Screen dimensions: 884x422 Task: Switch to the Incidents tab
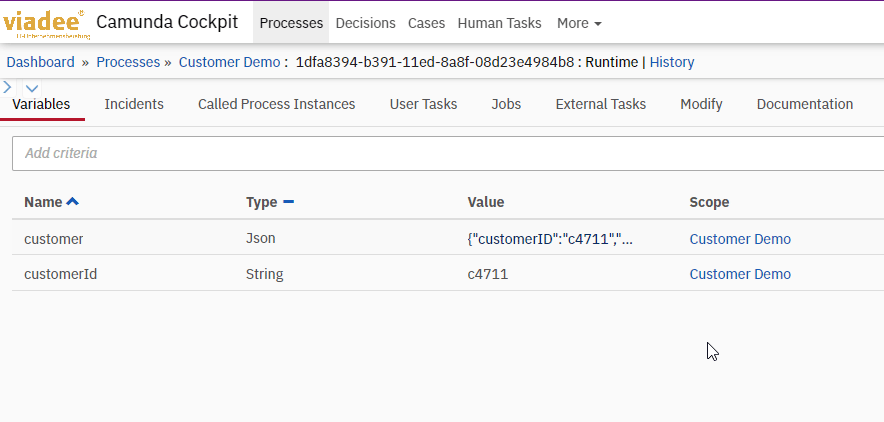pyautogui.click(x=134, y=104)
